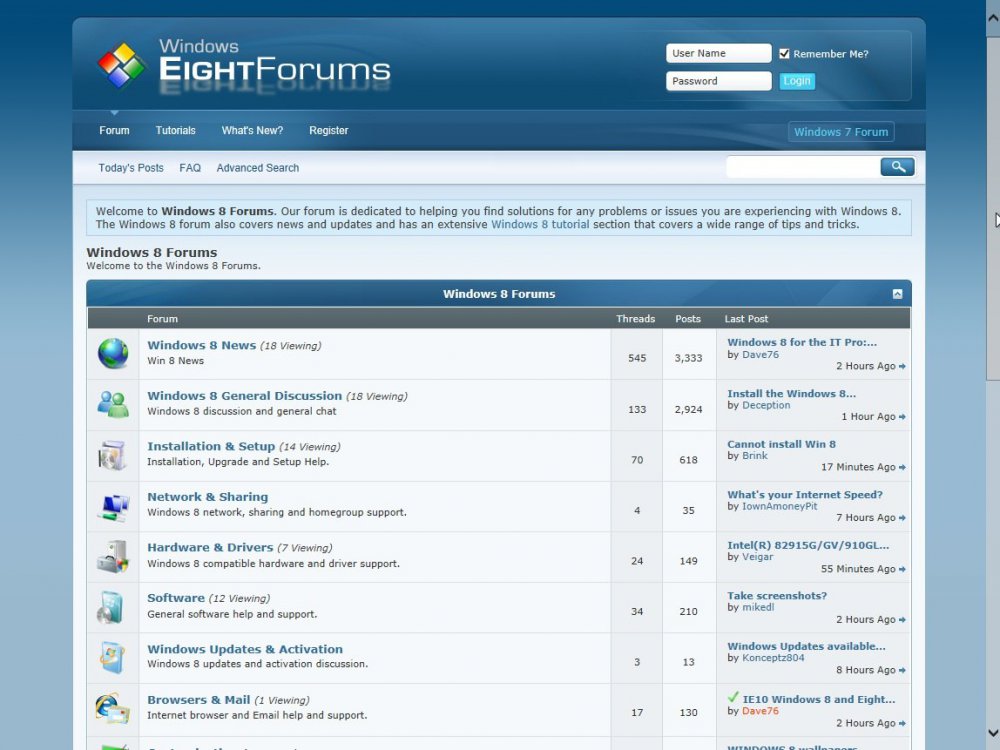Click the Browsers & Mail forum icon

[112, 707]
